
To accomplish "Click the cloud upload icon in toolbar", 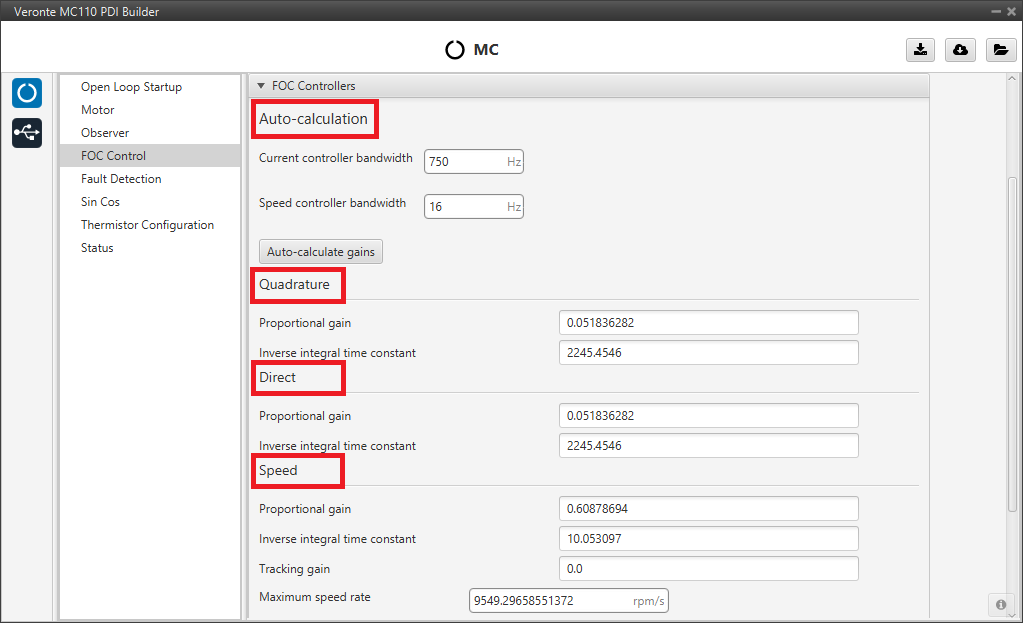I will point(960,50).
